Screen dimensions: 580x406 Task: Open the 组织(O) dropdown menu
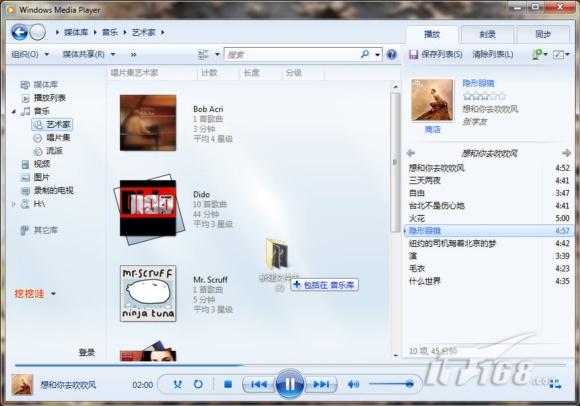coord(30,54)
